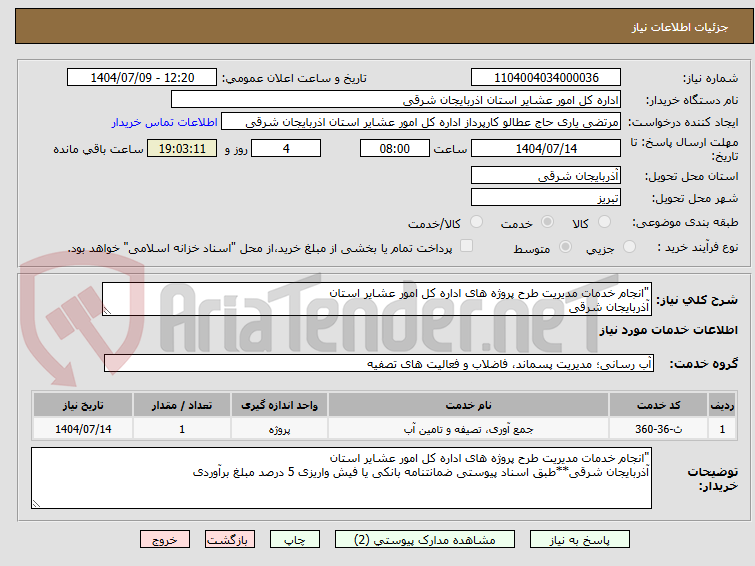Click the کد خدمت column header

(x=658, y=405)
